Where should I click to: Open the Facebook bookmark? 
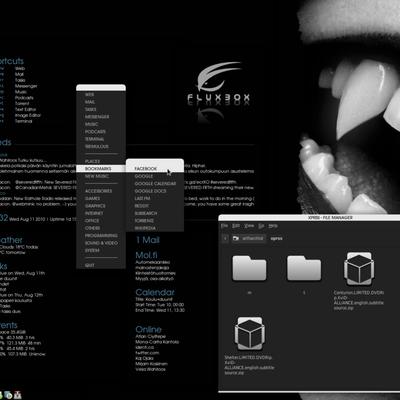[155, 169]
